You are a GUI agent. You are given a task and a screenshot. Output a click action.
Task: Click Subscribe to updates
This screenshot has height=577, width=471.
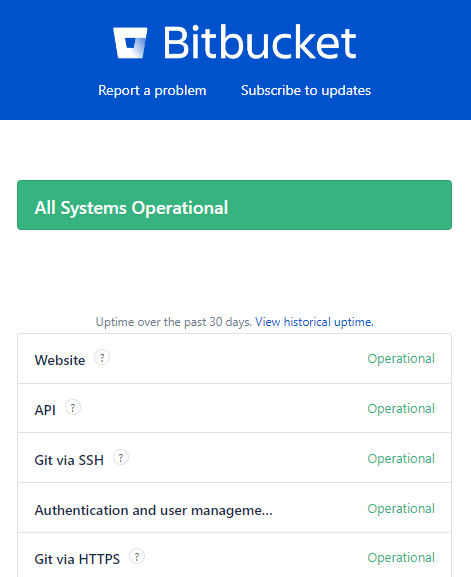coord(306,91)
